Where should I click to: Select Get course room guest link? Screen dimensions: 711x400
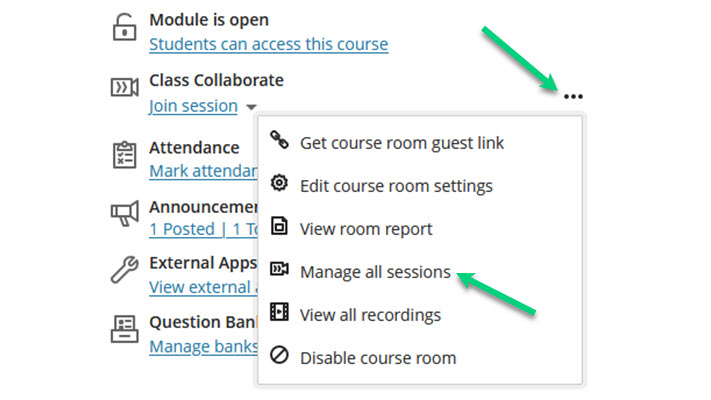tap(402, 143)
